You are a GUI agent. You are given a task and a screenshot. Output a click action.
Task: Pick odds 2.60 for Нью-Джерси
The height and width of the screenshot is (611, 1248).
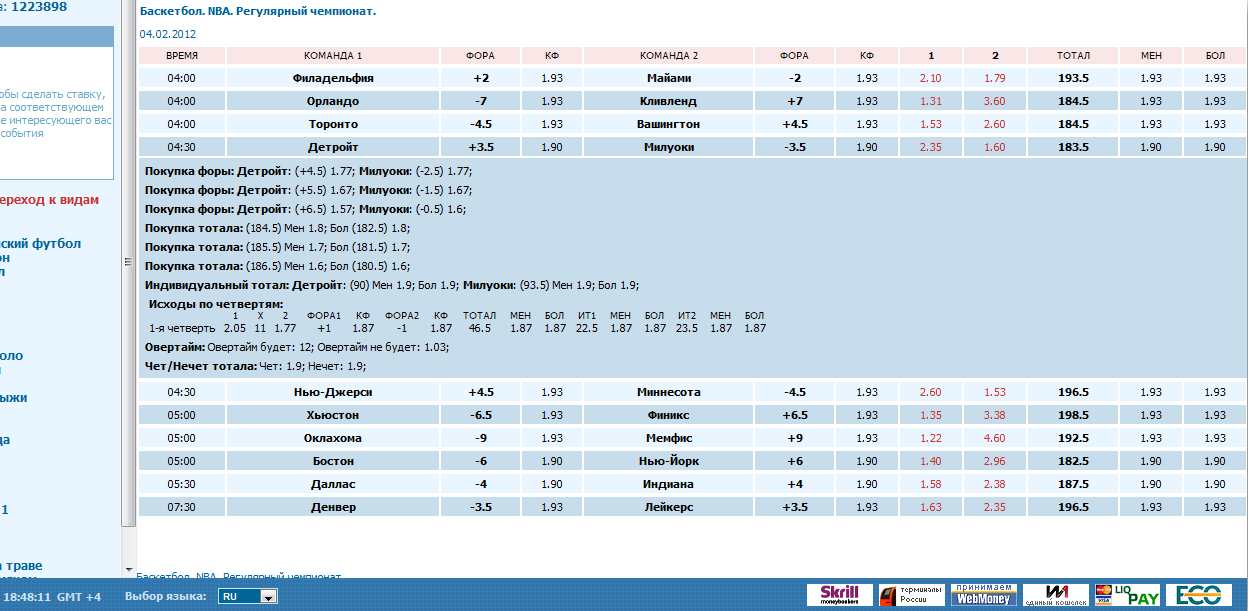click(931, 392)
